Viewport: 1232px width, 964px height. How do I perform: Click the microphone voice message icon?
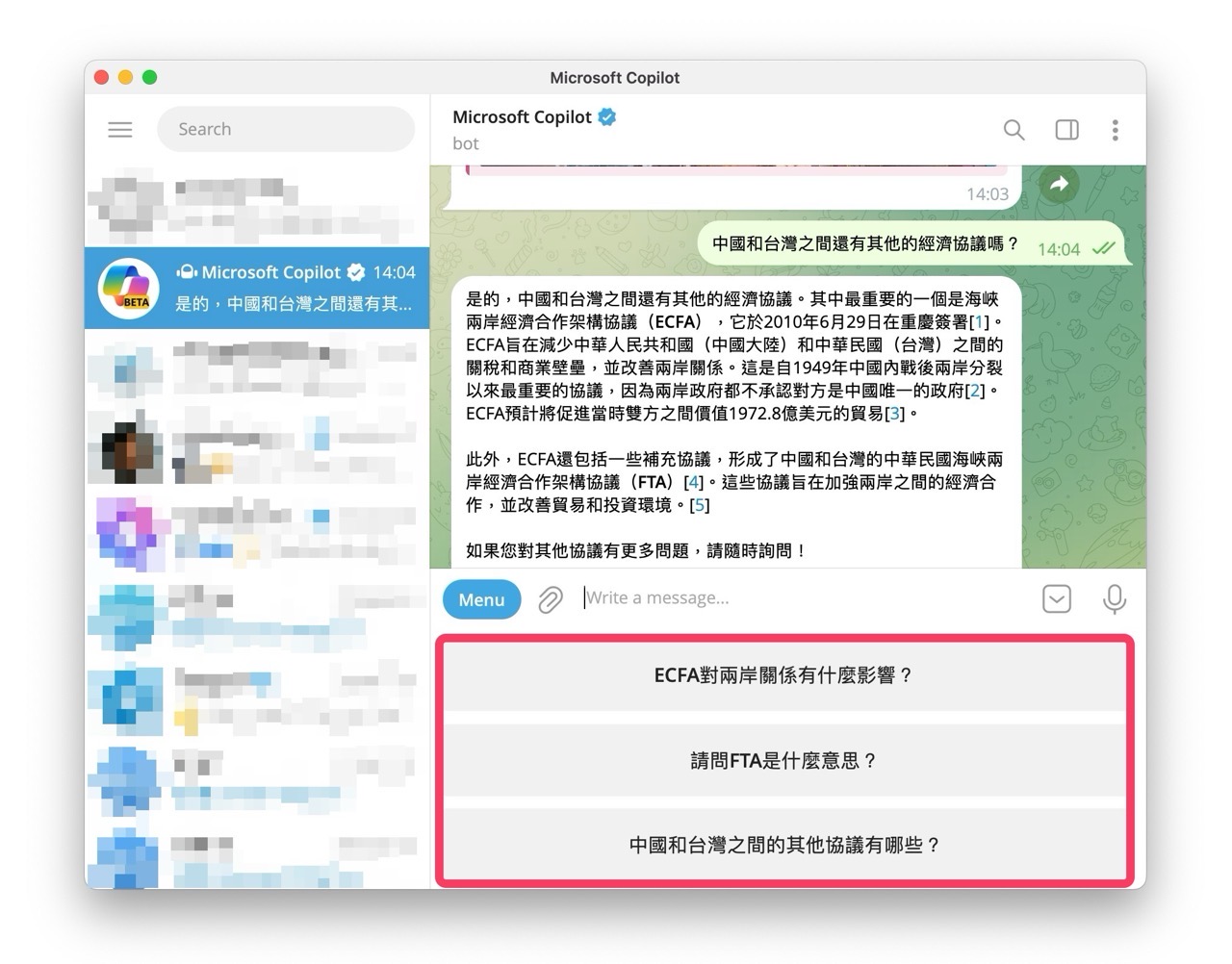coord(1114,598)
